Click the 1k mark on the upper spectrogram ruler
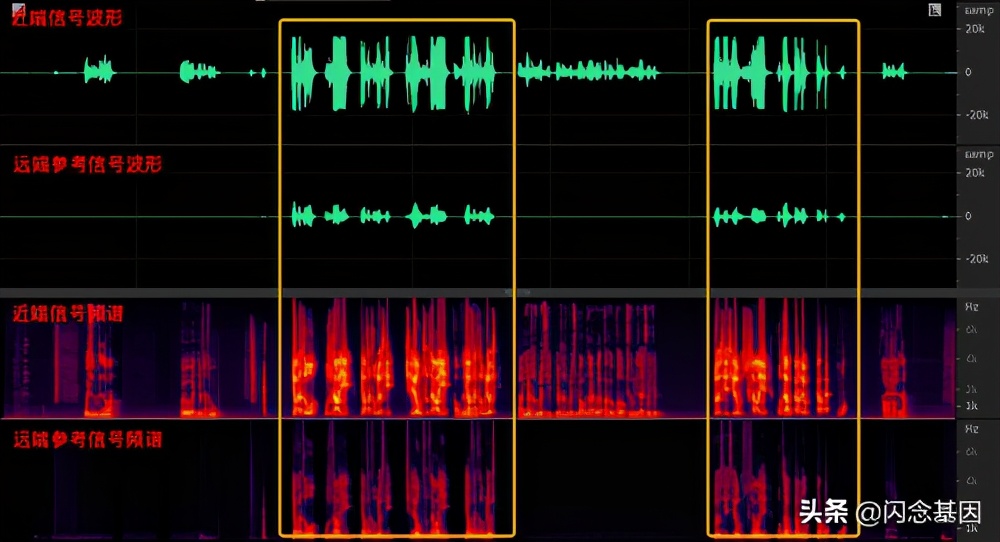 (x=971, y=406)
